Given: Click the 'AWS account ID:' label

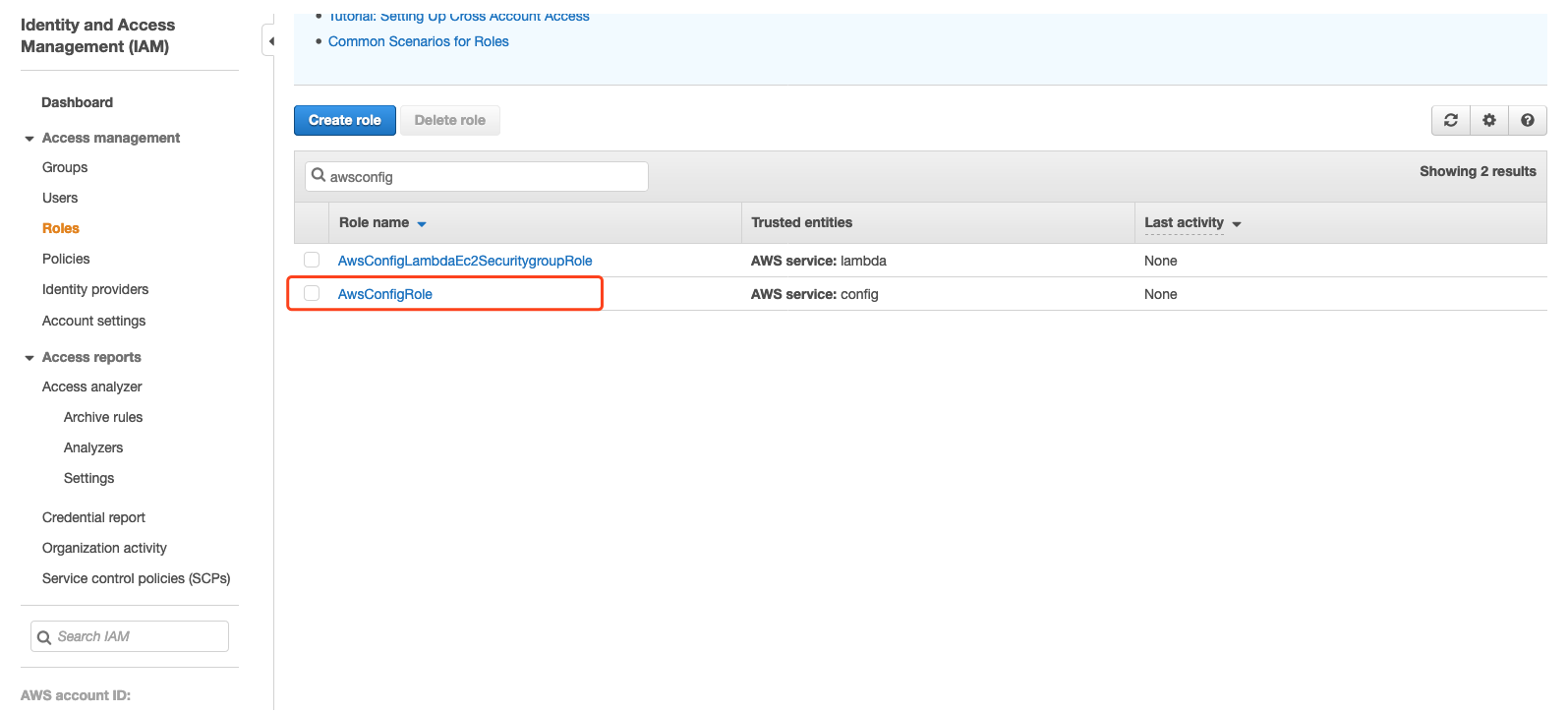Looking at the screenshot, I should (76, 695).
